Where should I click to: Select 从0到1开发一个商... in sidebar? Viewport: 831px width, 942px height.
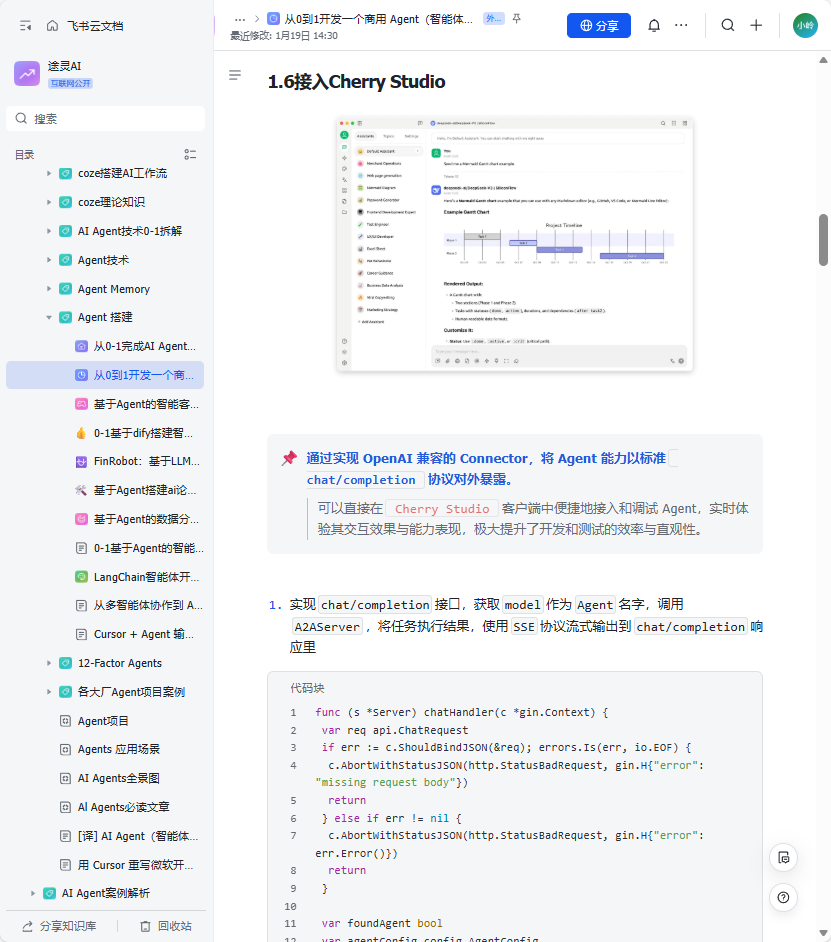point(105,375)
